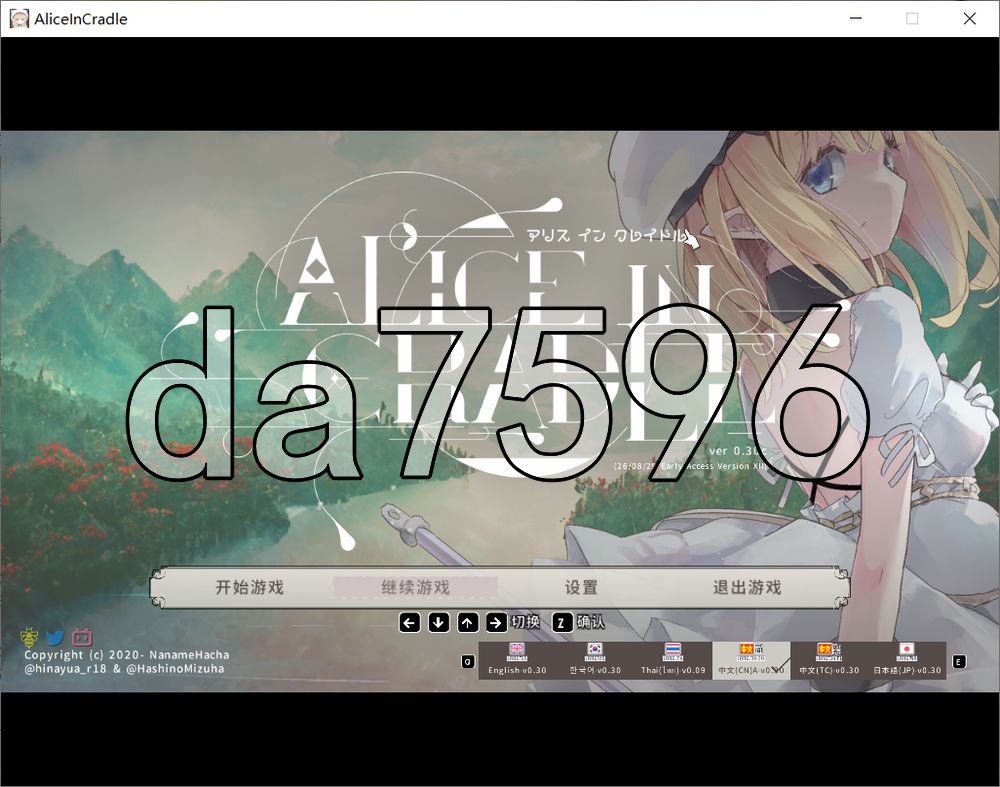This screenshot has width=1000, height=787.
Task: Click the right arrow key icon
Action: point(496,622)
